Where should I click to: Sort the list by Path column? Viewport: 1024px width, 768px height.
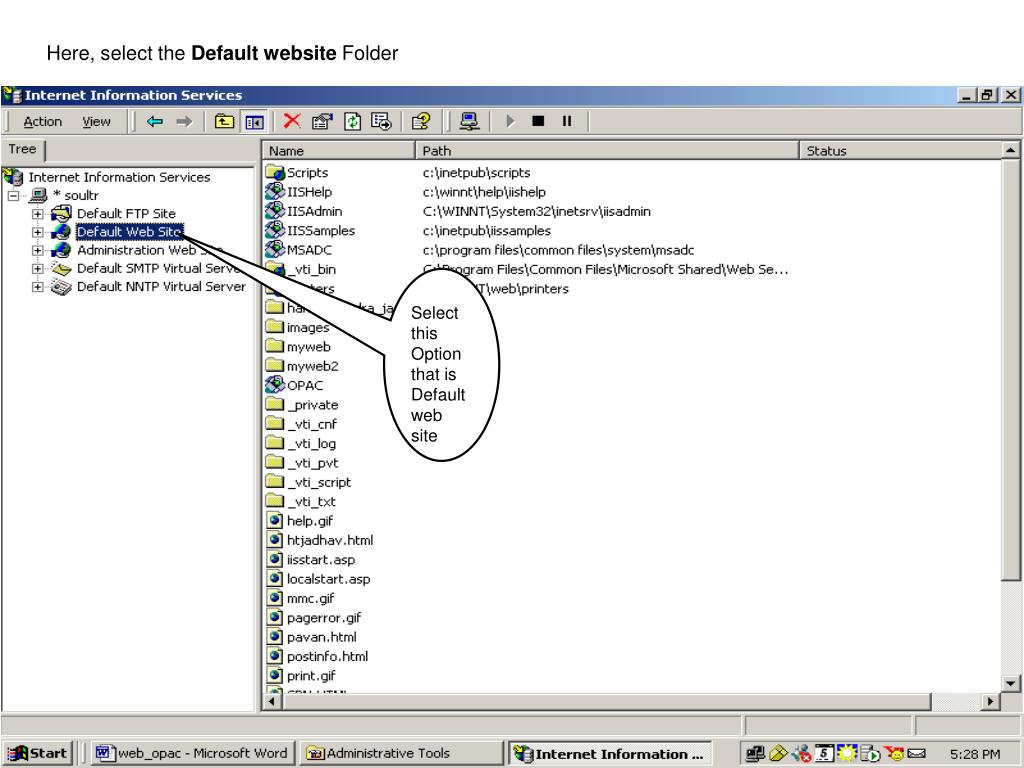pos(607,151)
